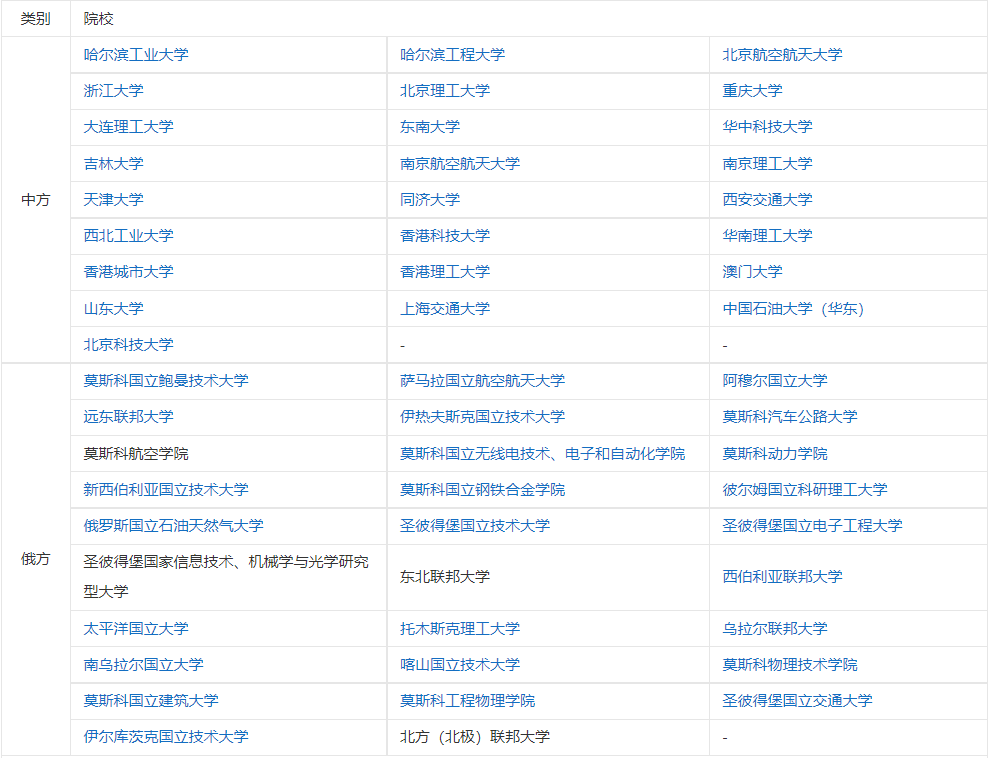Open the 西伯利亚联邦大学 link
Viewport: 991px width, 758px height.
782,577
